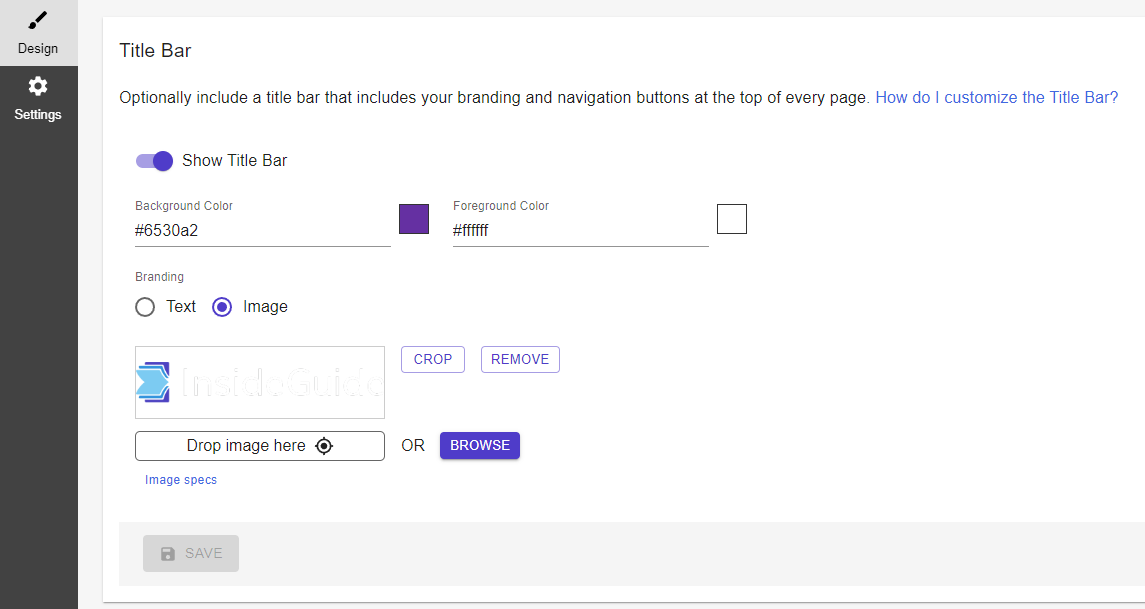Click the Background Color hex field

click(x=263, y=231)
